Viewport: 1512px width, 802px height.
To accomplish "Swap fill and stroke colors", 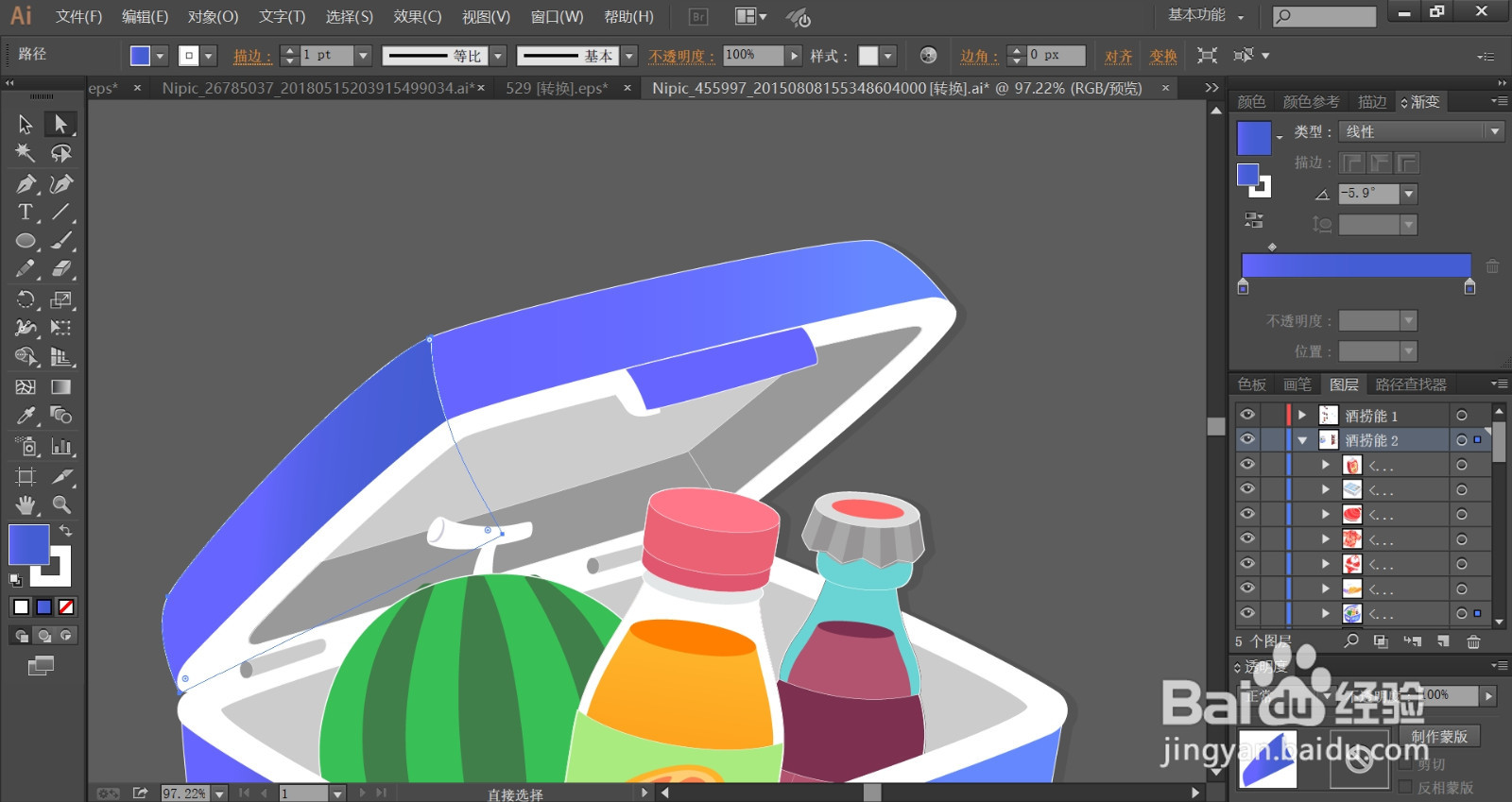I will 65,531.
